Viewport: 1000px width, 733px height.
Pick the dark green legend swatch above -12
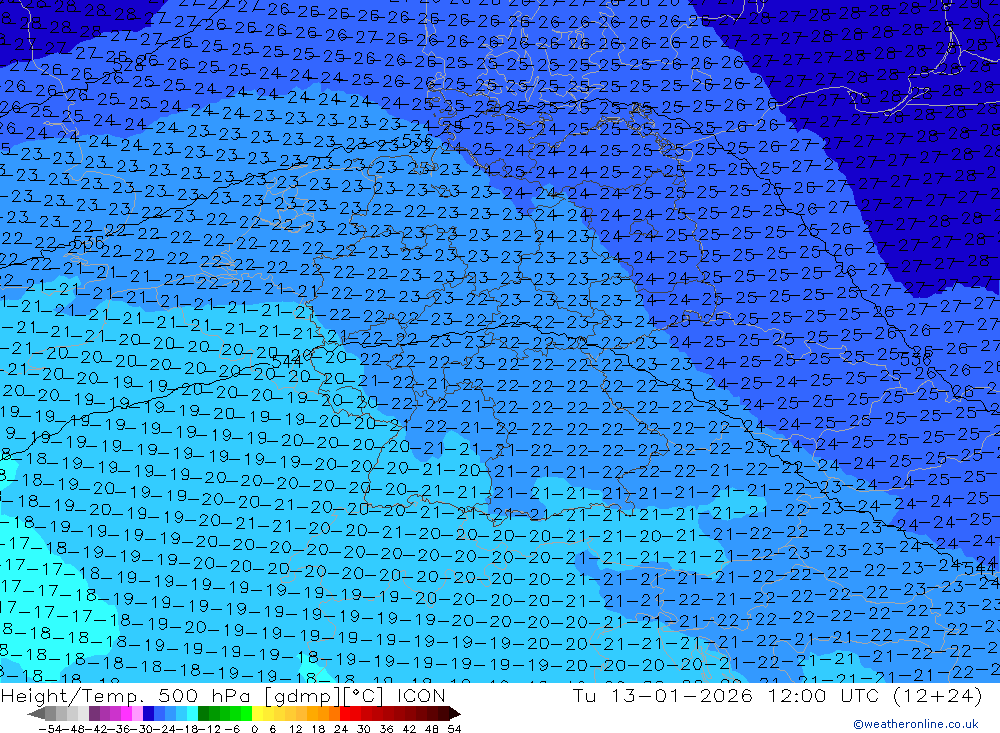(x=203, y=713)
